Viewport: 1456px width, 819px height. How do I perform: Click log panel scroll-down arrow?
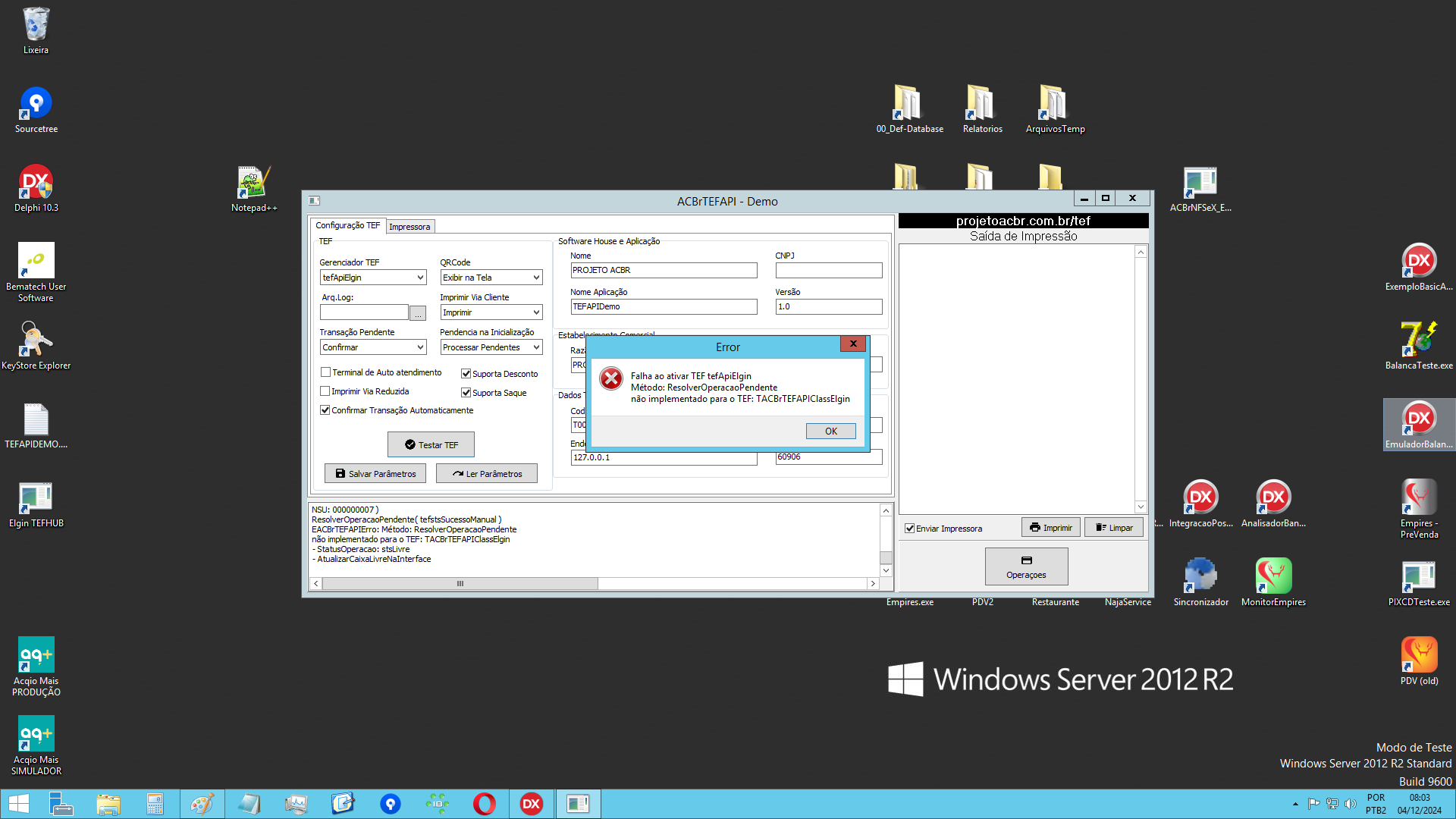click(x=886, y=570)
